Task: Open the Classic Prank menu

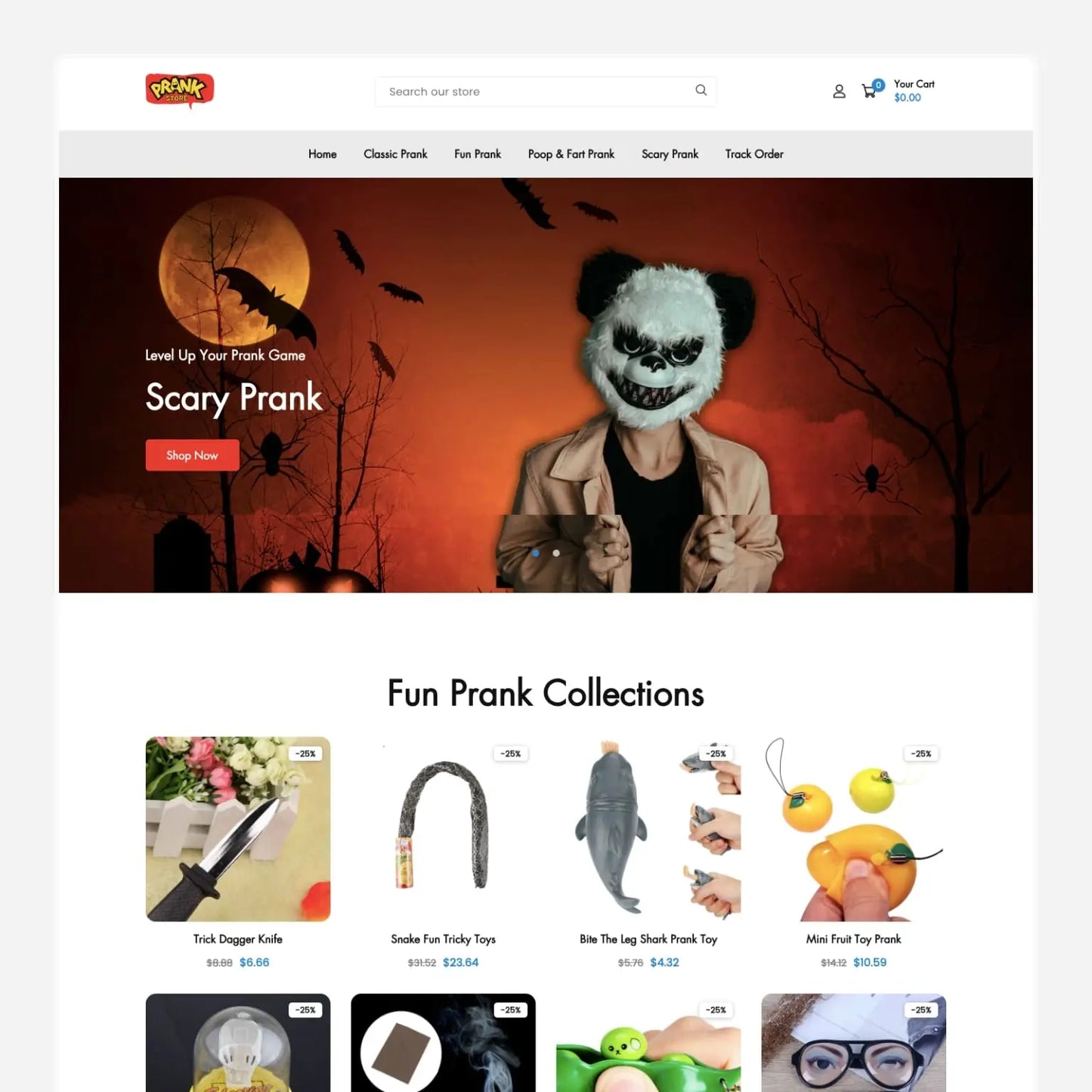Action: 395,154
